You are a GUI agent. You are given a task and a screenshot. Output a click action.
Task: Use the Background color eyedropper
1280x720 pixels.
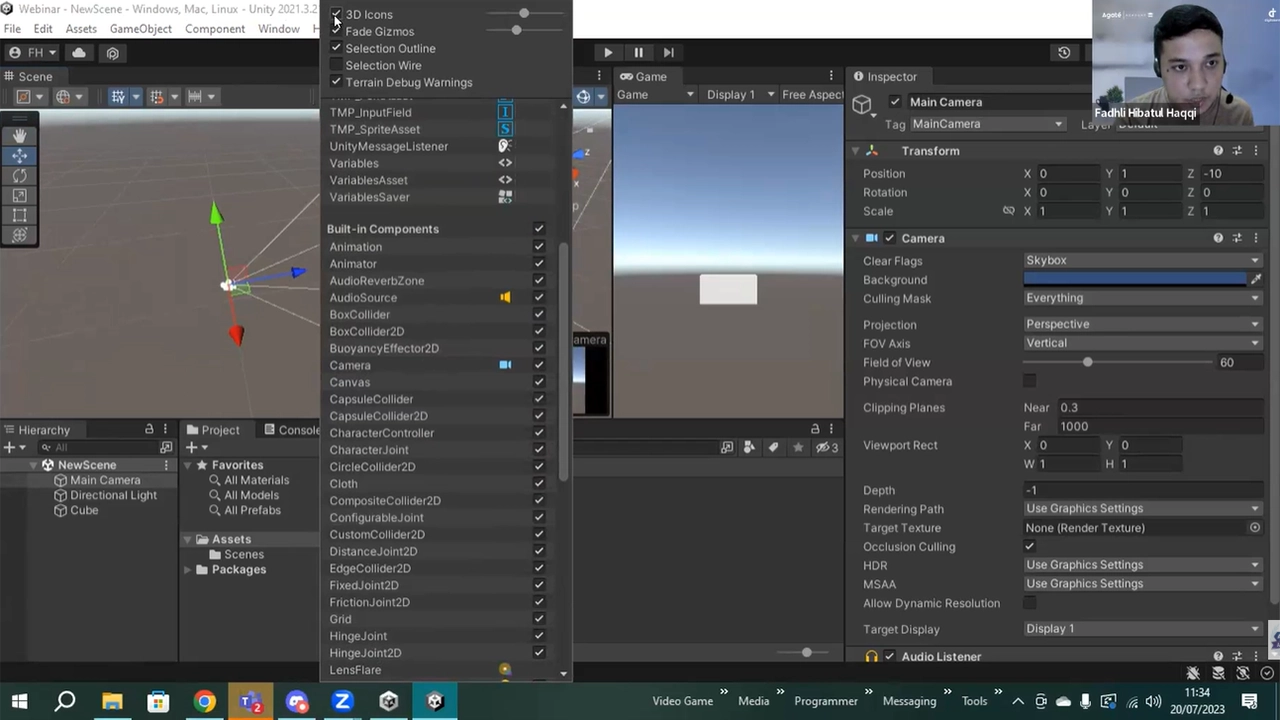pos(1256,280)
